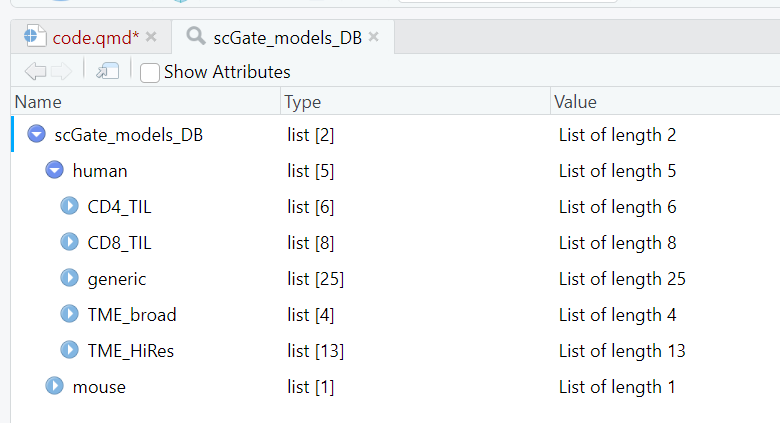Collapse the human list node
The height and width of the screenshot is (423, 780).
[x=55, y=171]
